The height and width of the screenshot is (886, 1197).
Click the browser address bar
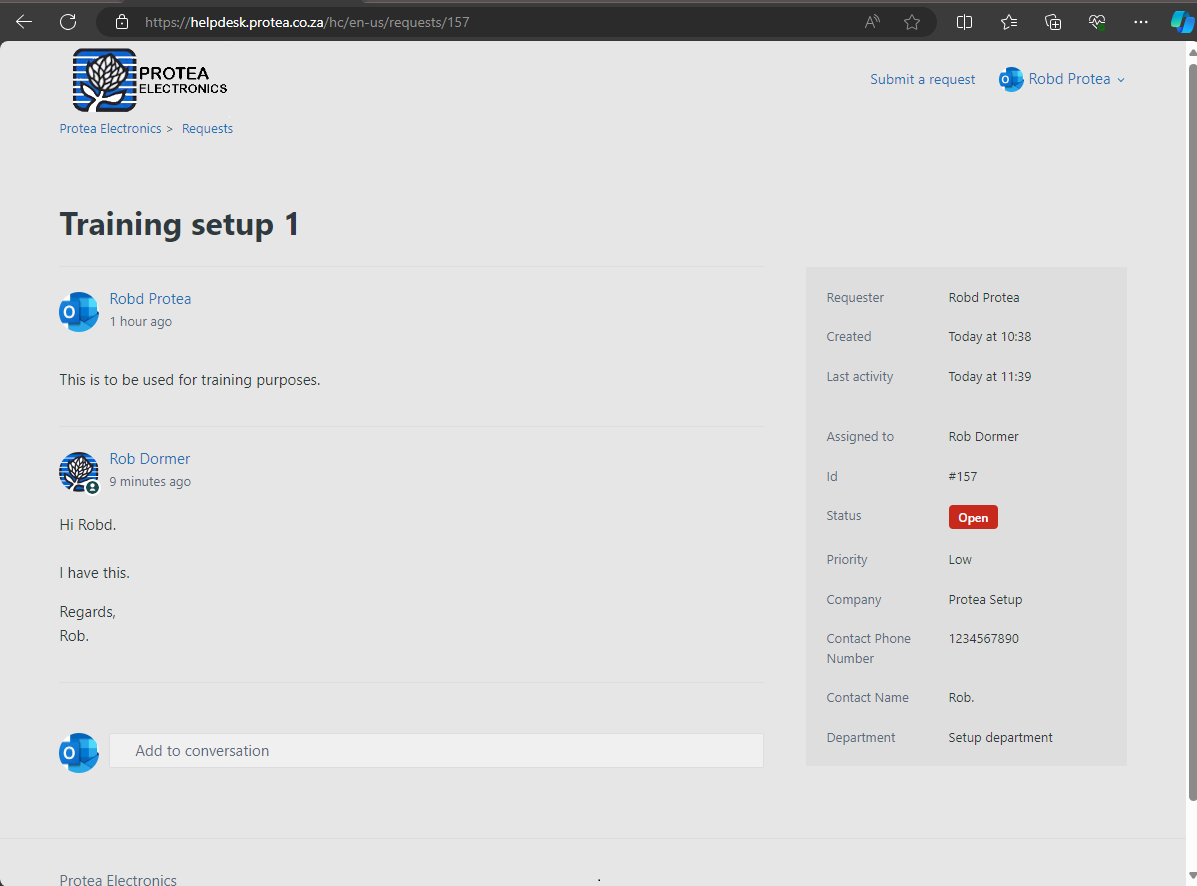[400, 21]
